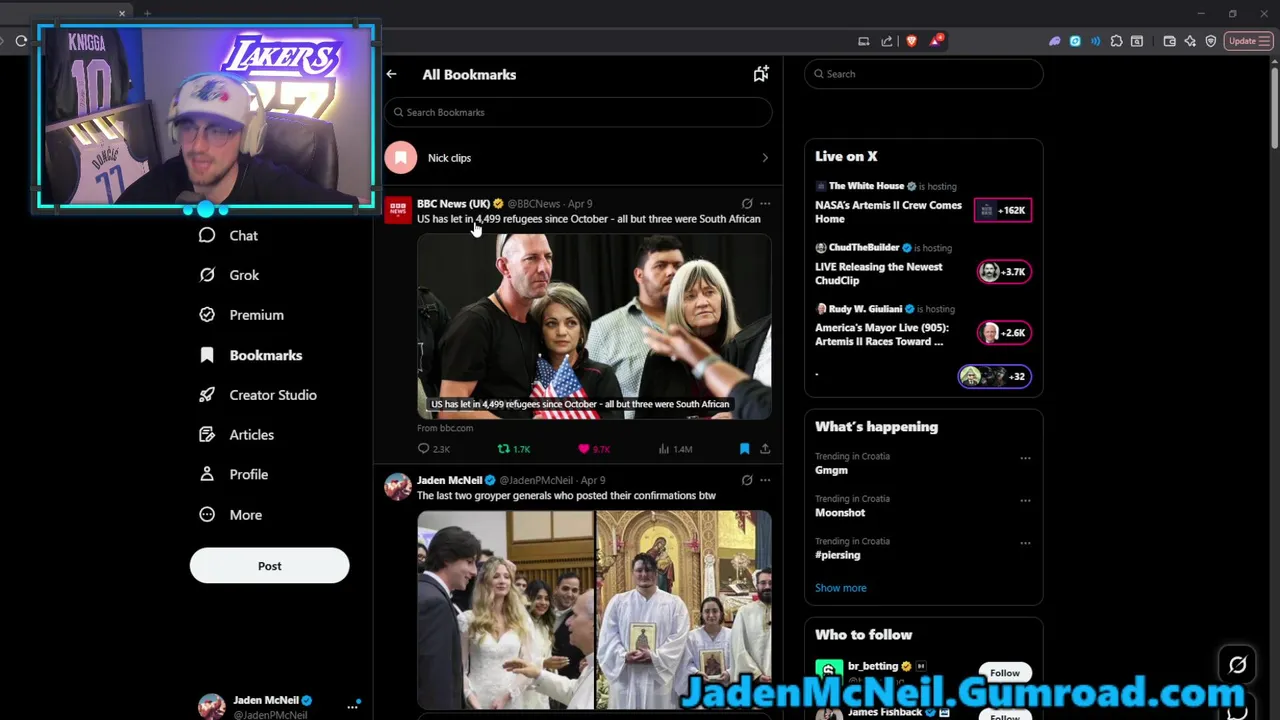
Task: Open Grok in the sidebar
Action: [229, 275]
